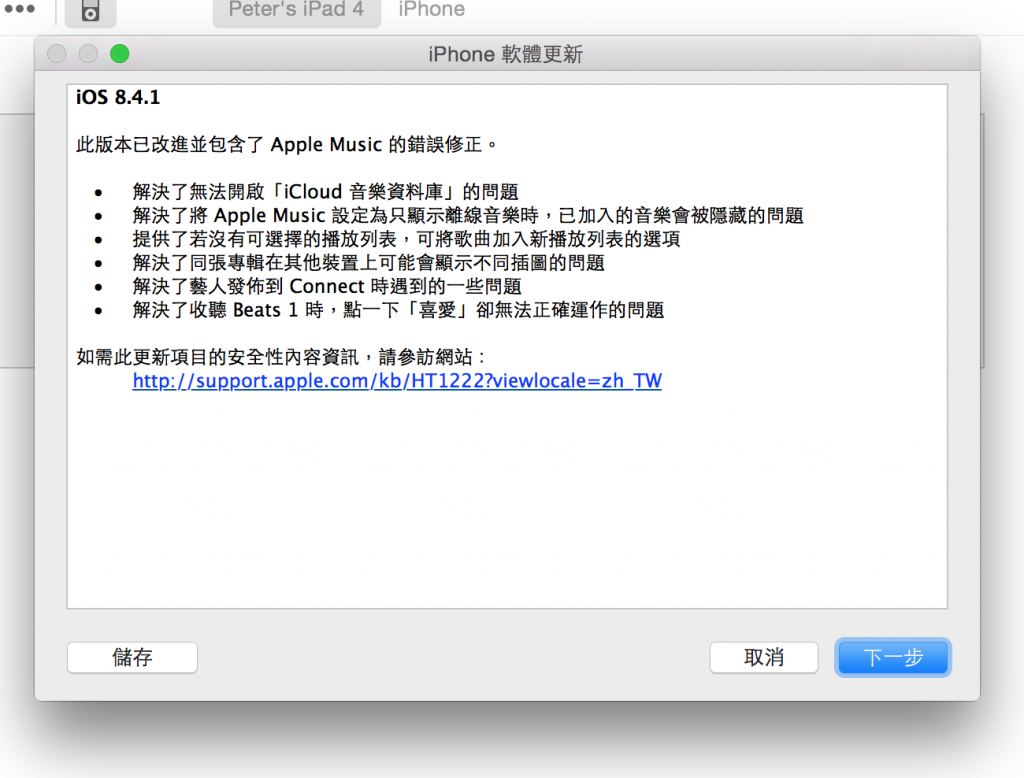Viewport: 1024px width, 778px height.
Task: Click the iOS 8.4.1 heading text
Action: click(118, 97)
